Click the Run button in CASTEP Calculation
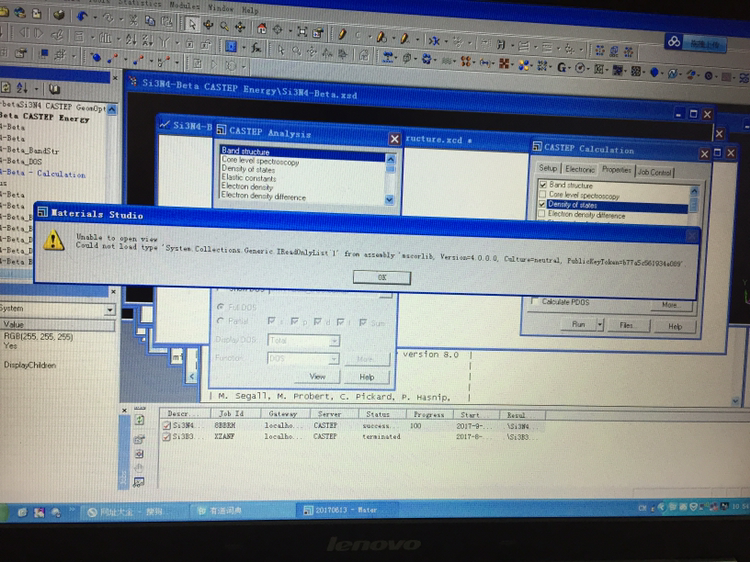The image size is (750, 562). click(578, 324)
